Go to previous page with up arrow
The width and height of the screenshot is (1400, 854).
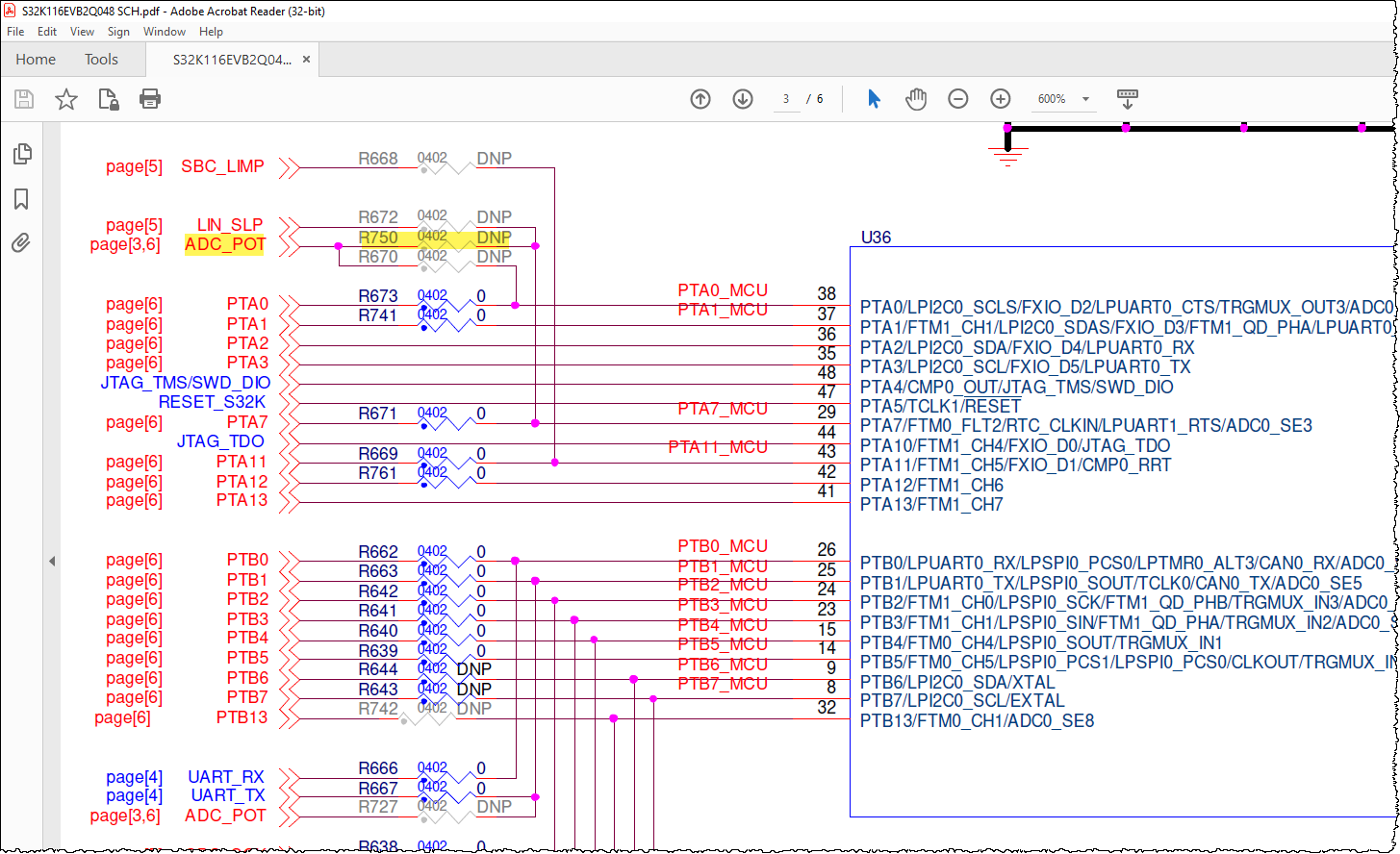coord(700,98)
